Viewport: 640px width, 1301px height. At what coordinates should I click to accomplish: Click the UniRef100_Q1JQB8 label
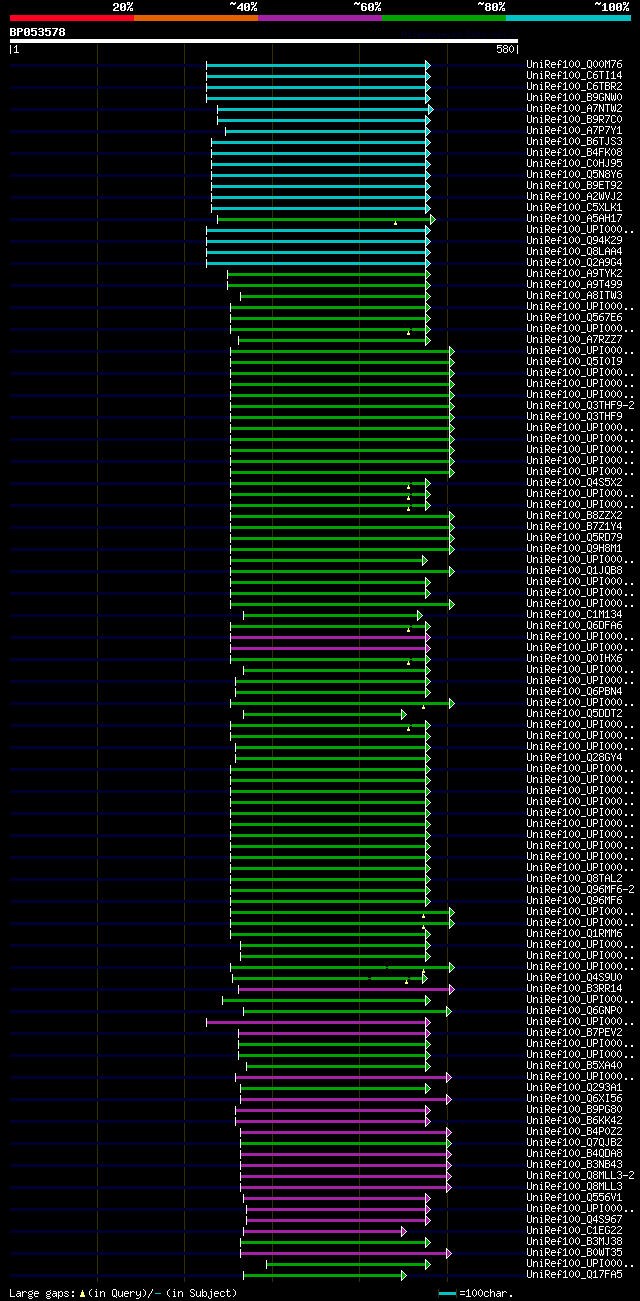pyautogui.click(x=574, y=571)
